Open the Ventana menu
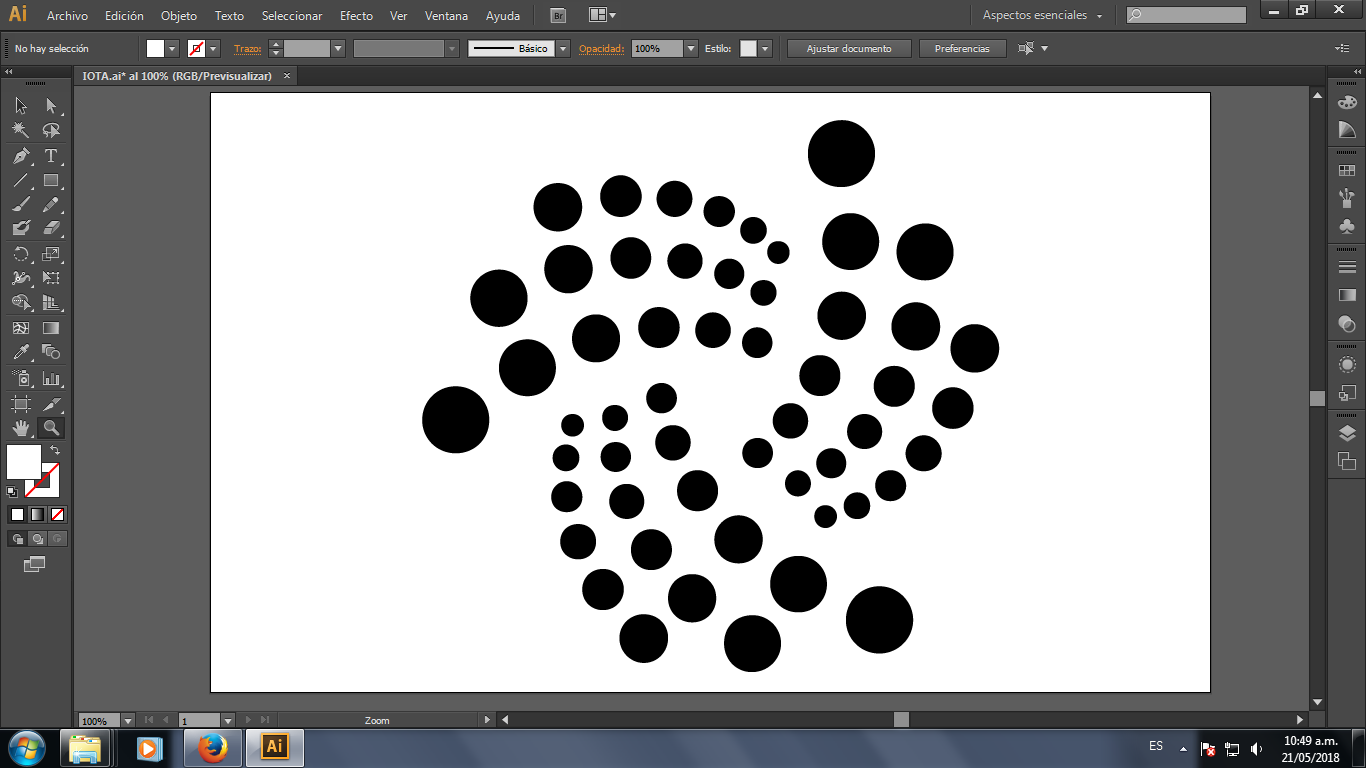This screenshot has height=768, width=1366. 445,16
